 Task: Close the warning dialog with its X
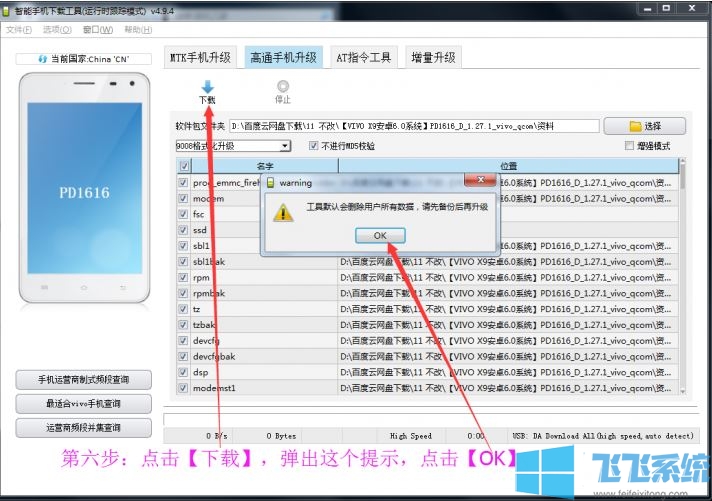tap(480, 180)
